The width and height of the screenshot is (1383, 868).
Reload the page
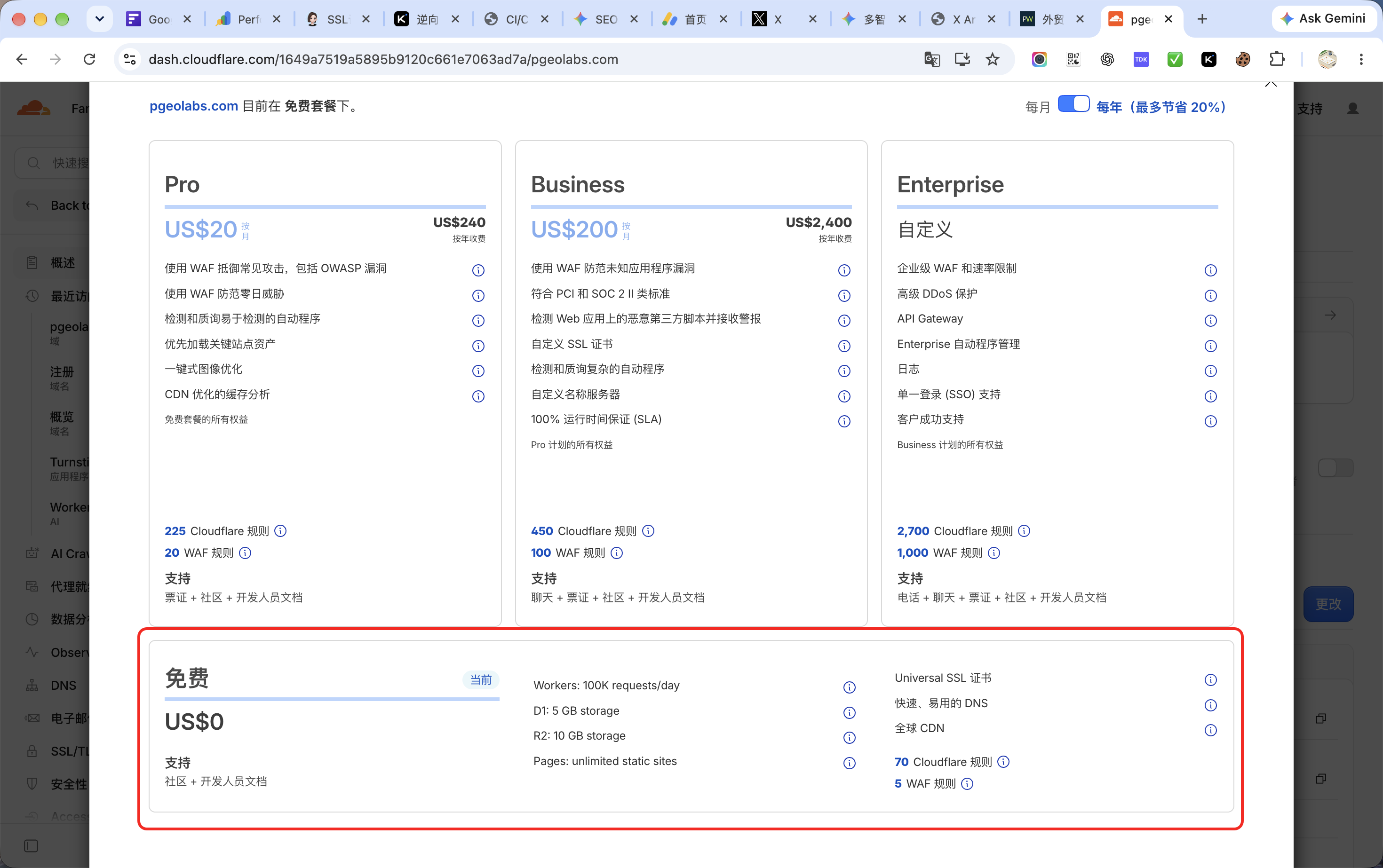tap(89, 59)
